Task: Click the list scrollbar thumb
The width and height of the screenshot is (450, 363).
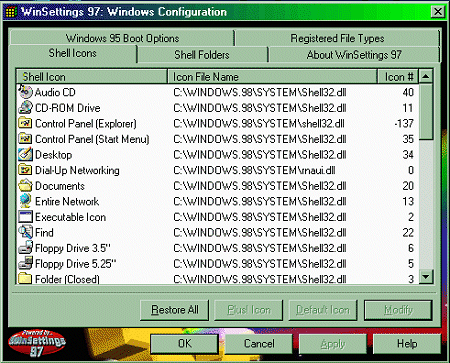Action: click(426, 111)
